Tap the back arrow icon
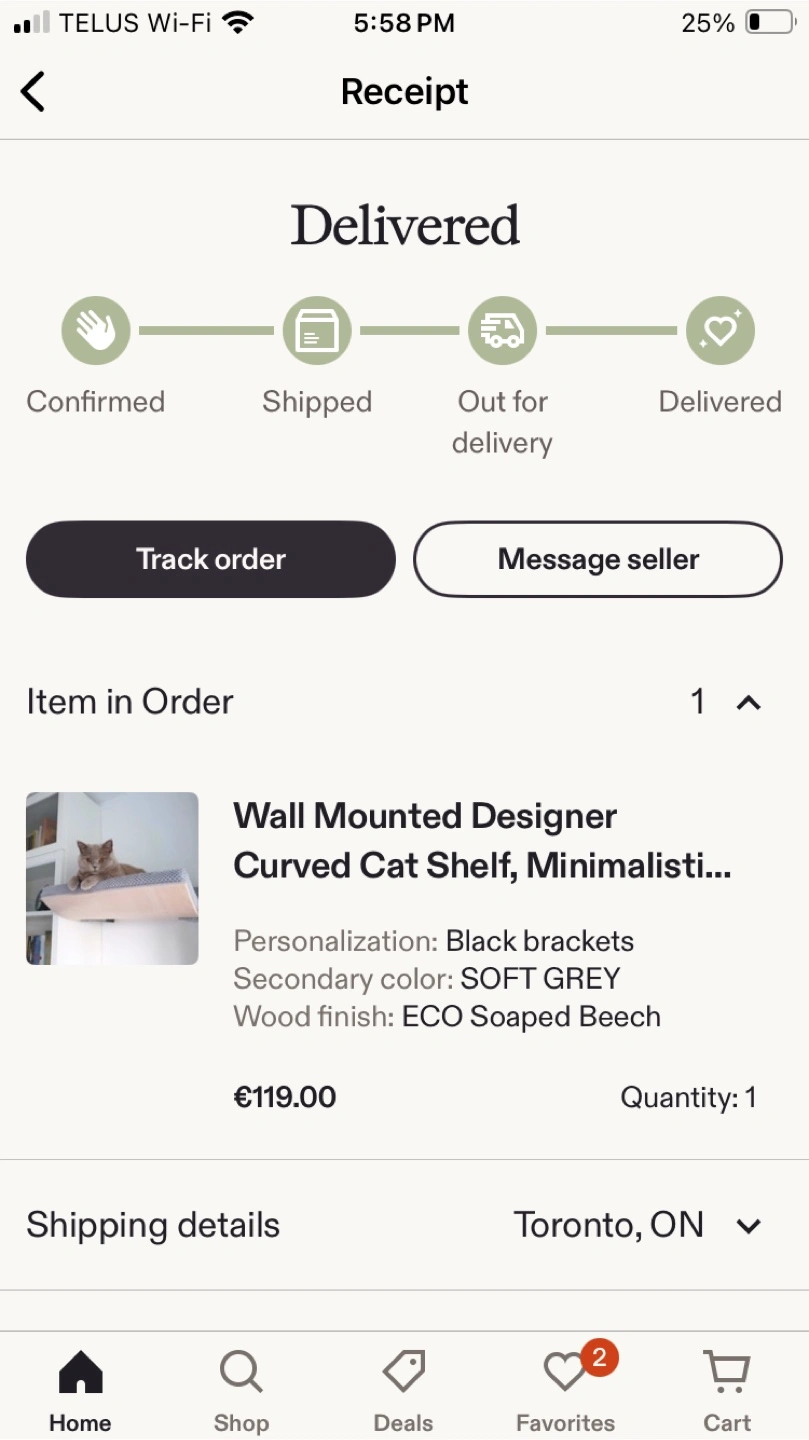 click(33, 92)
